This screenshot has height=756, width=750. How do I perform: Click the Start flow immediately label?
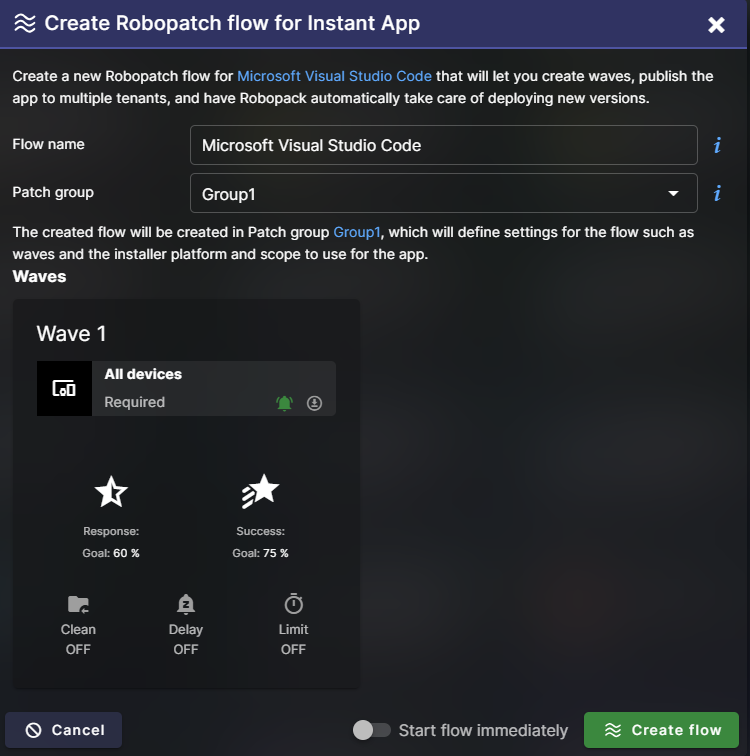pos(483,730)
